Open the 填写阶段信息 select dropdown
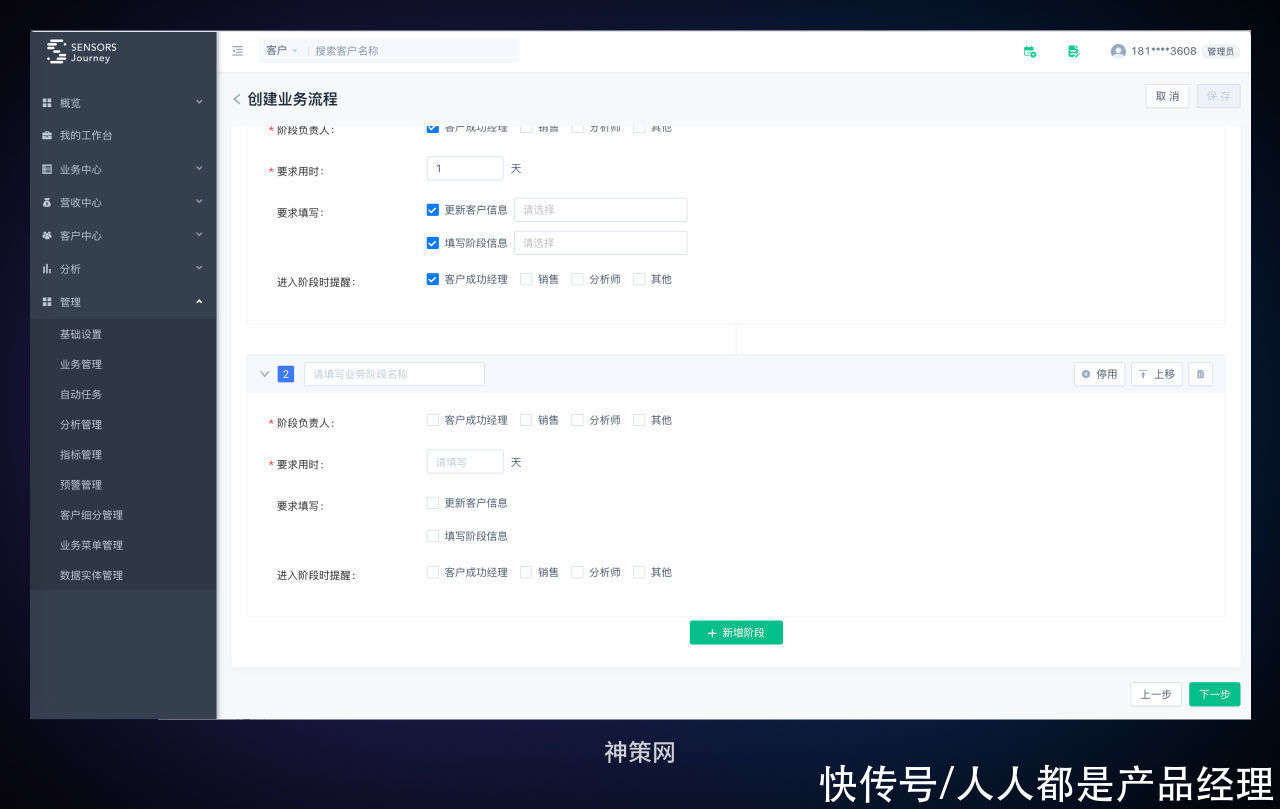Screen dimensions: 1280x809 (600, 243)
